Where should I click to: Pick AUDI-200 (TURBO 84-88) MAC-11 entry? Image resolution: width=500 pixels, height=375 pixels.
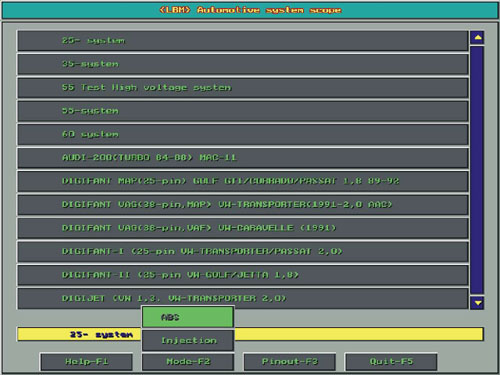click(243, 158)
